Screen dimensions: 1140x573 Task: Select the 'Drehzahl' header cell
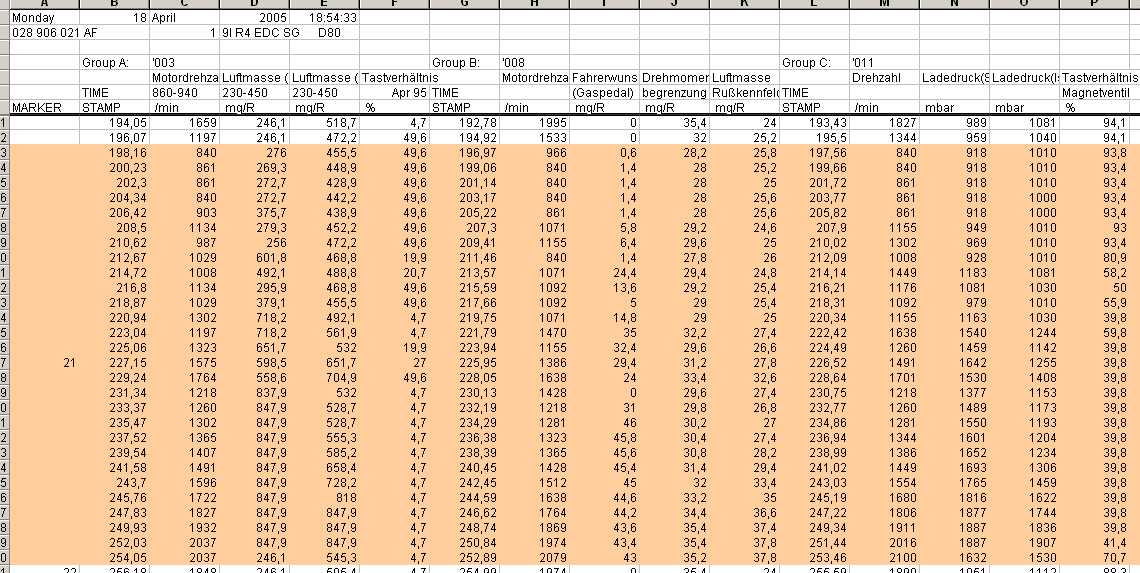tap(883, 77)
